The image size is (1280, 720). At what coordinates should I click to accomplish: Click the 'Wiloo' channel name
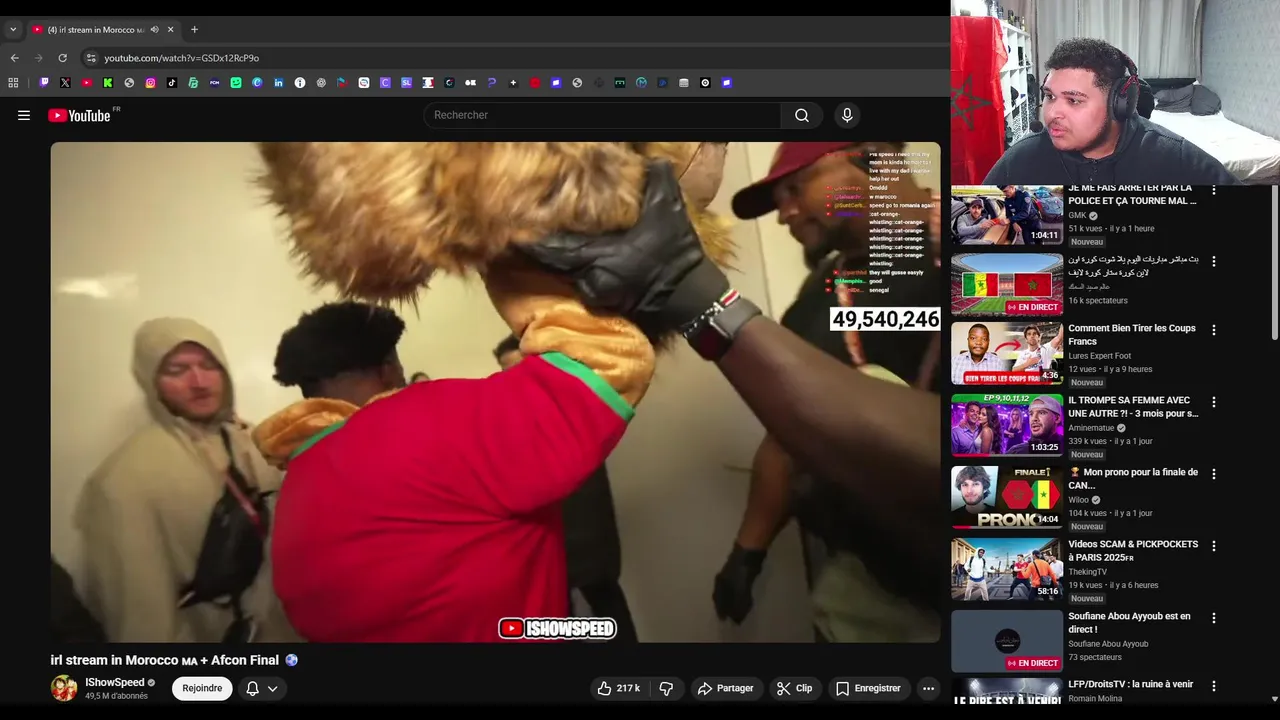[x=1078, y=500]
